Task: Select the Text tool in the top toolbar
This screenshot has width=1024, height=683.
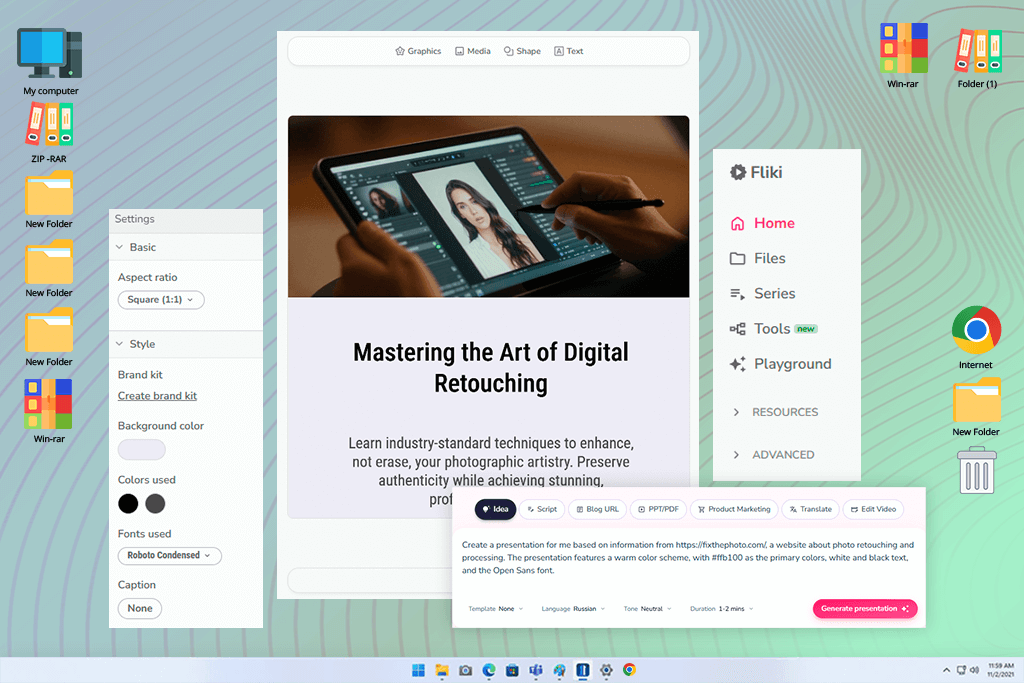Action: click(x=568, y=51)
